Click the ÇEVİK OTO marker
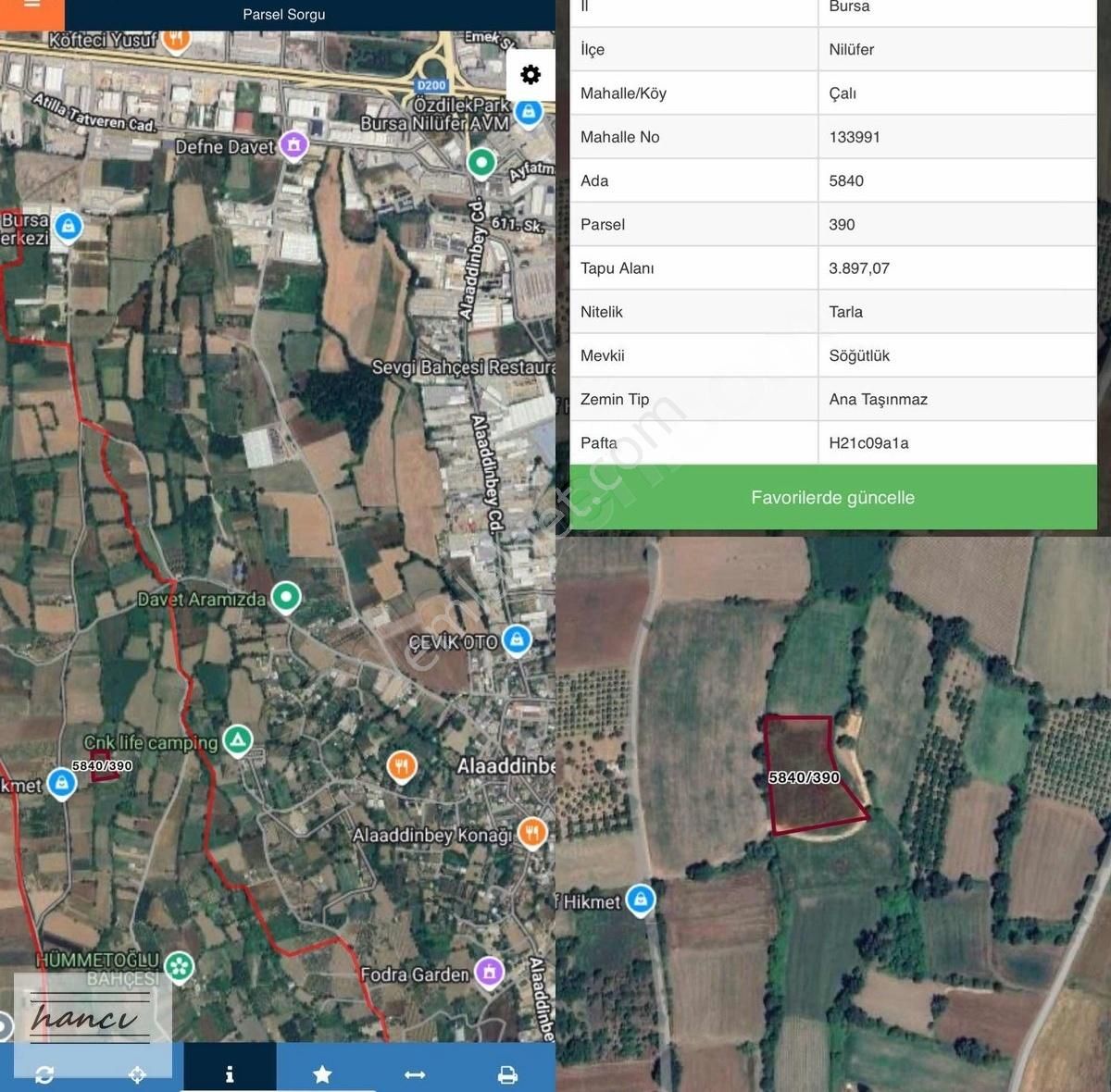The image size is (1111, 1092). coord(517,639)
